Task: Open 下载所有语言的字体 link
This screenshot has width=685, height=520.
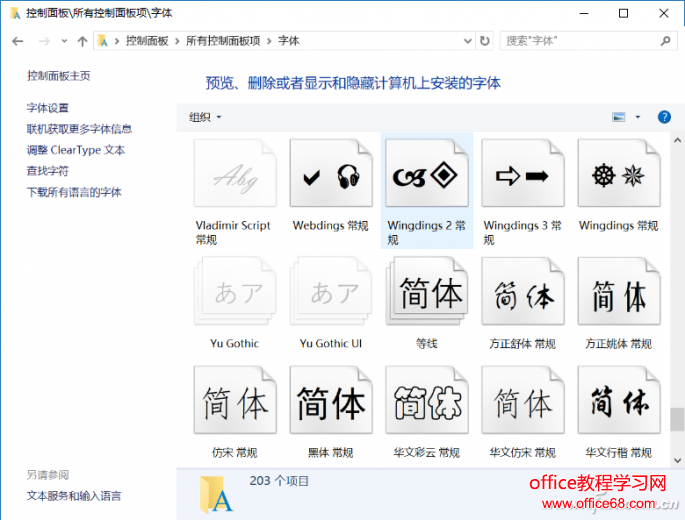Action: pyautogui.click(x=74, y=192)
